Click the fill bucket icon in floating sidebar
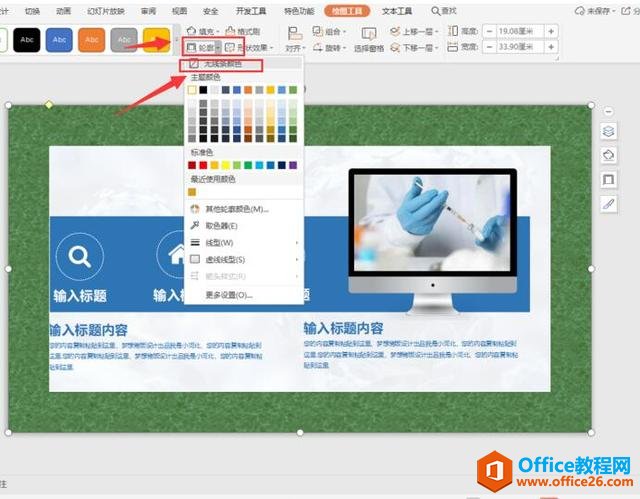The width and height of the screenshot is (640, 499). [609, 155]
